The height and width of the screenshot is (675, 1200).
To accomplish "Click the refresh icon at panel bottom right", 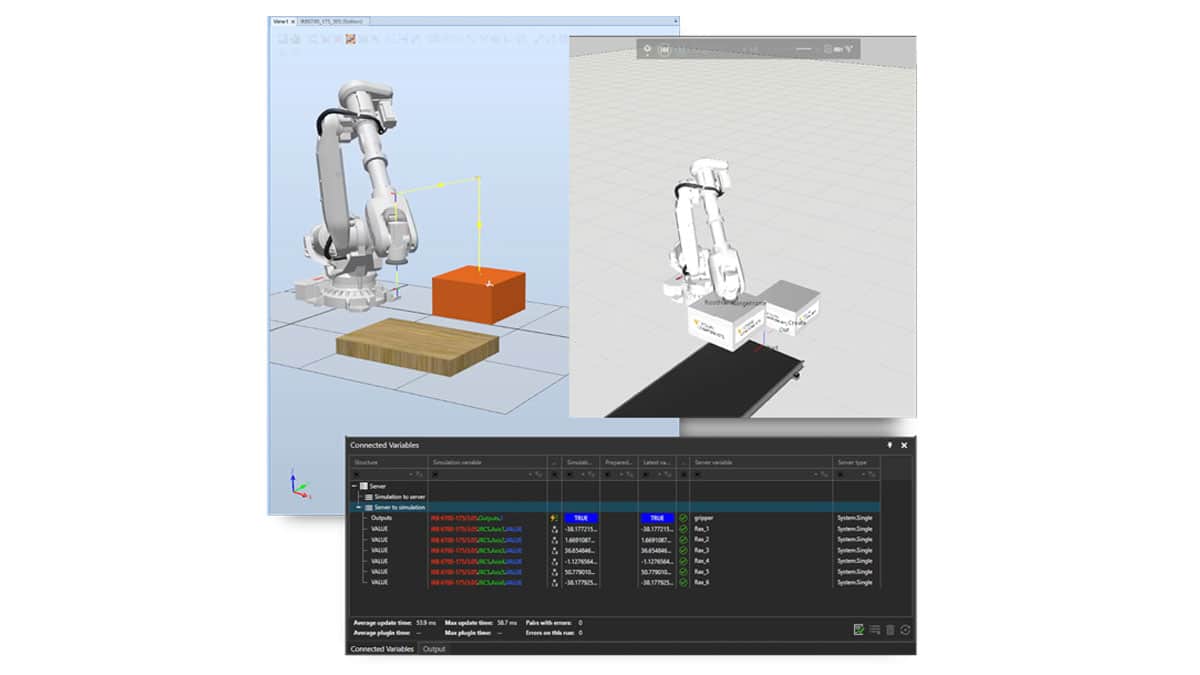I will (905, 629).
